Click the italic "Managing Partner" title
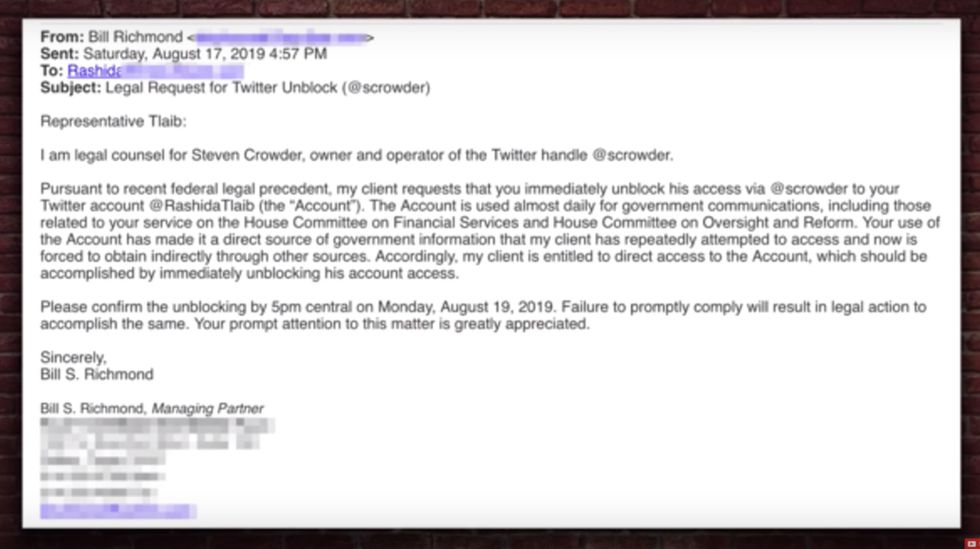This screenshot has height=549, width=980. [x=208, y=409]
